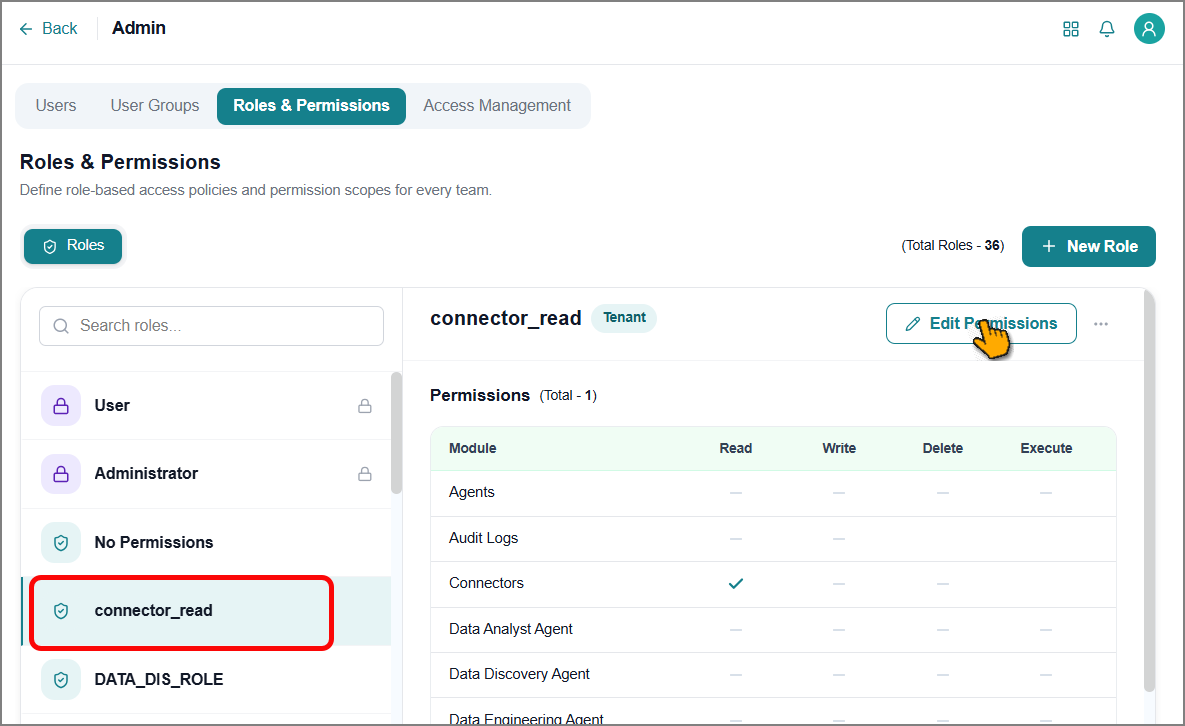
Task: Click the Write column header
Action: coord(839,448)
